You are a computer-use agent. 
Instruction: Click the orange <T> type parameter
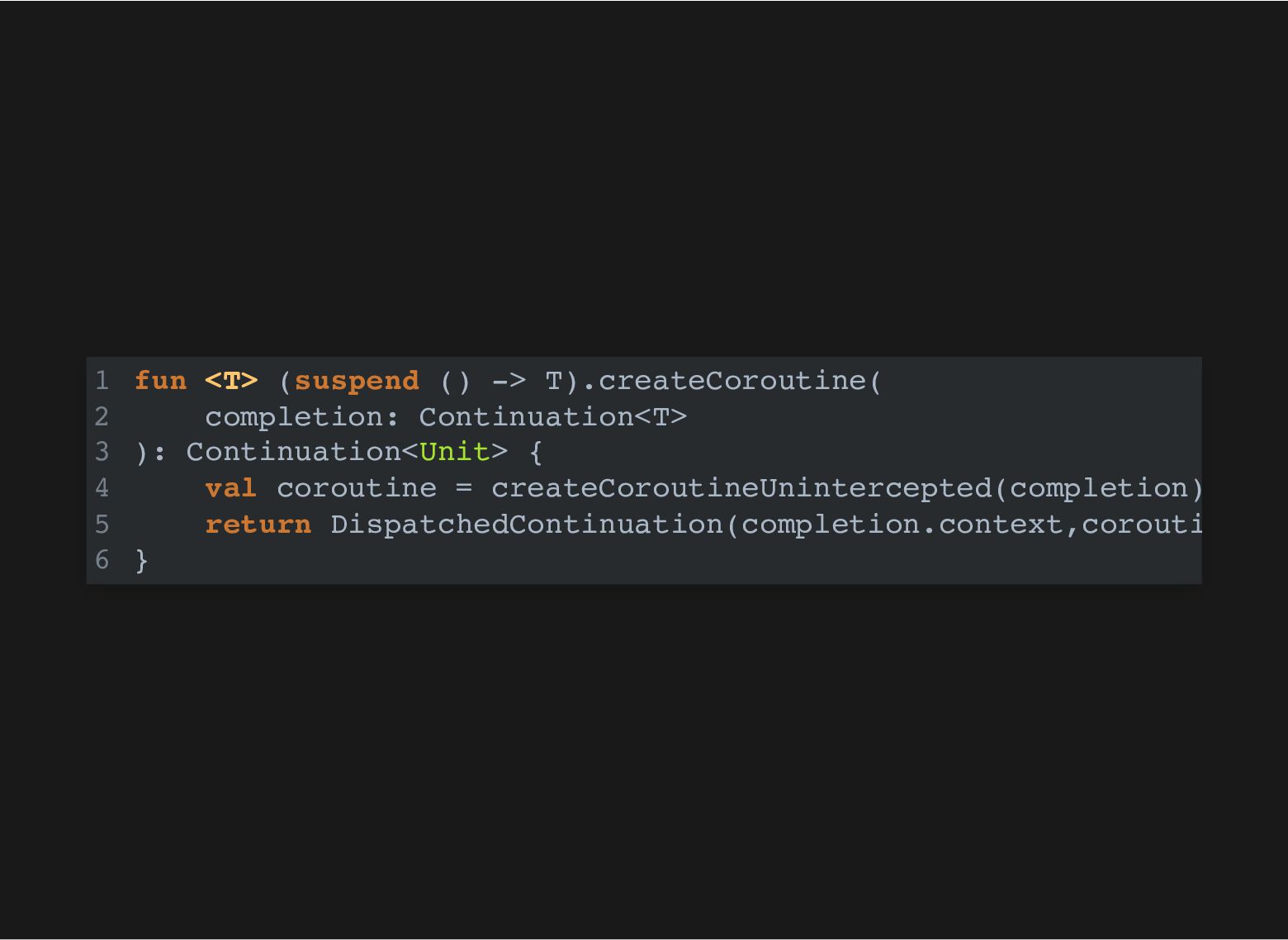coord(231,381)
